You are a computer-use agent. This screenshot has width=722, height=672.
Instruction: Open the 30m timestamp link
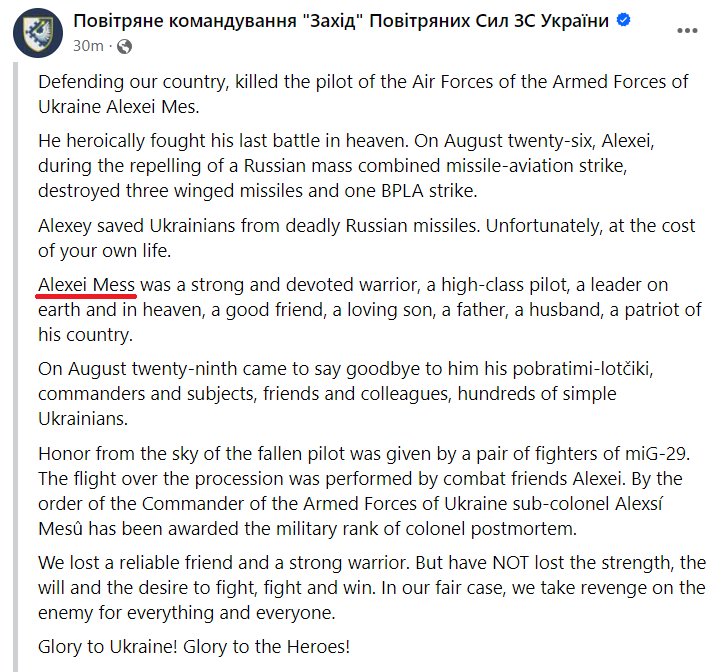[88, 46]
